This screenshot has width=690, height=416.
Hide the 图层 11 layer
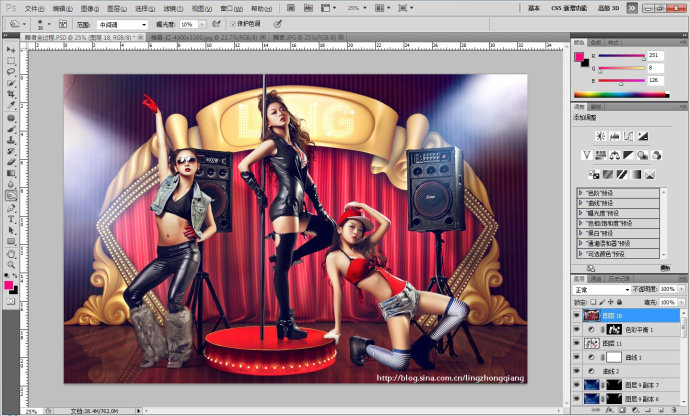[576, 343]
